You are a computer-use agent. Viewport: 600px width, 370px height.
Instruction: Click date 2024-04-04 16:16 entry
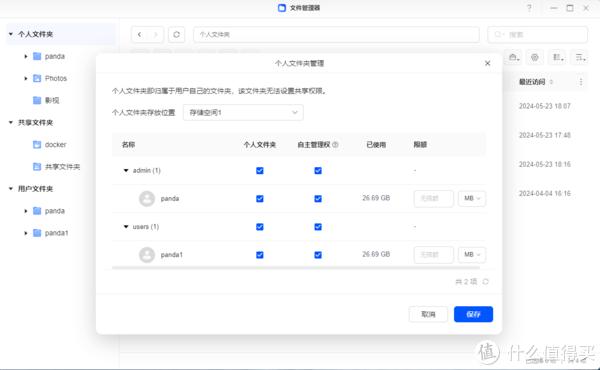(x=545, y=194)
